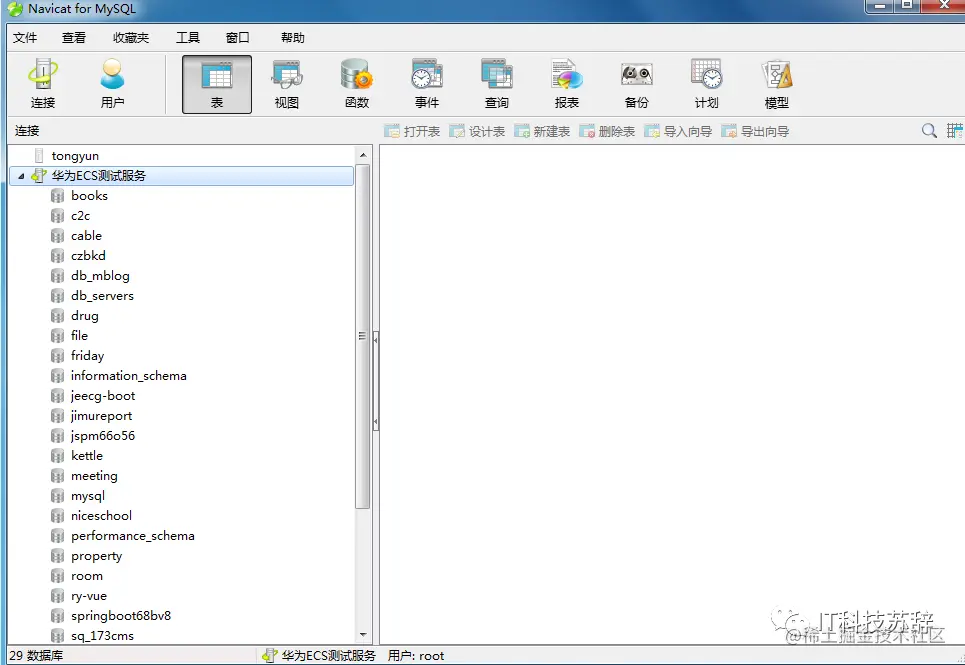The image size is (965, 665).
Task: Click the '用户: root' status text
Action: [415, 656]
